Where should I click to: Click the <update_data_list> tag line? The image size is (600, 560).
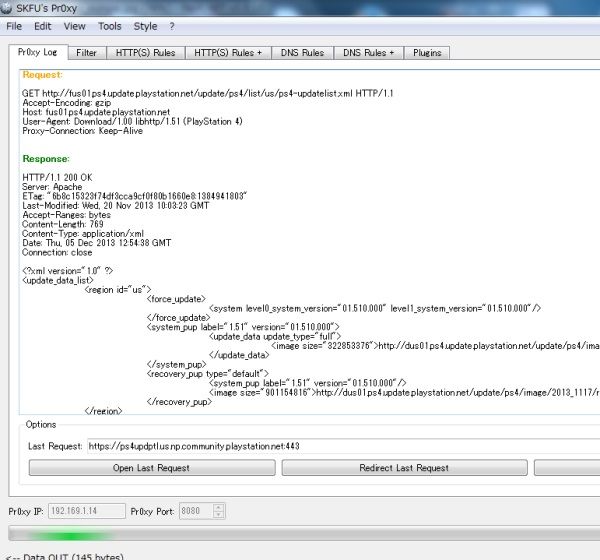point(58,280)
